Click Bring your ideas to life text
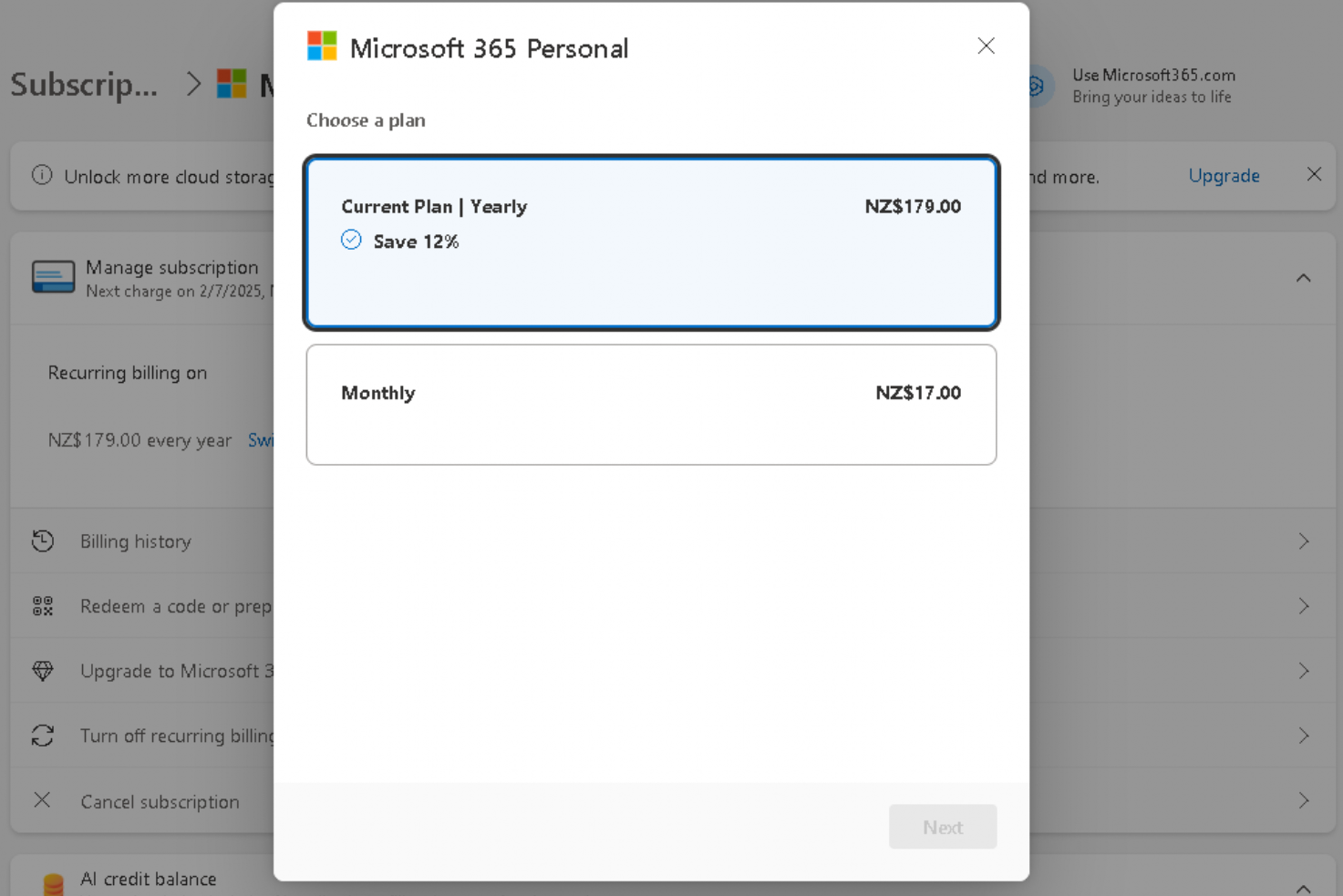Viewport: 1343px width, 896px height. 1152,98
